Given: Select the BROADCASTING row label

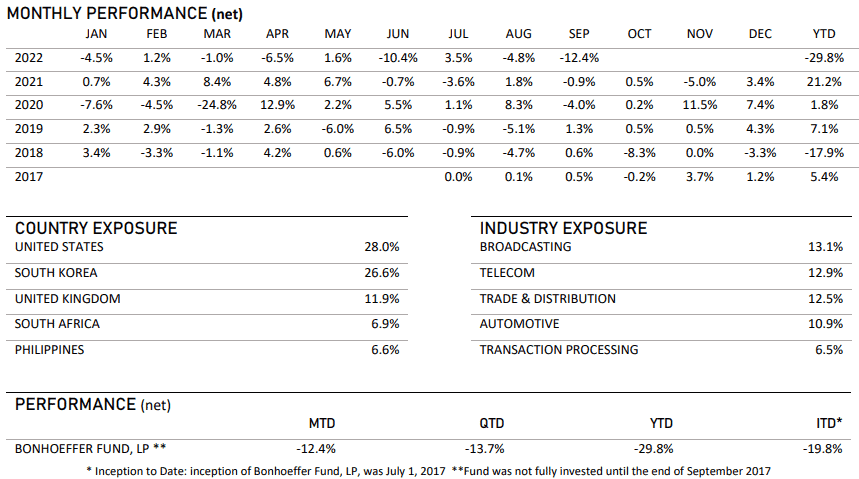Looking at the screenshot, I should 526,247.
